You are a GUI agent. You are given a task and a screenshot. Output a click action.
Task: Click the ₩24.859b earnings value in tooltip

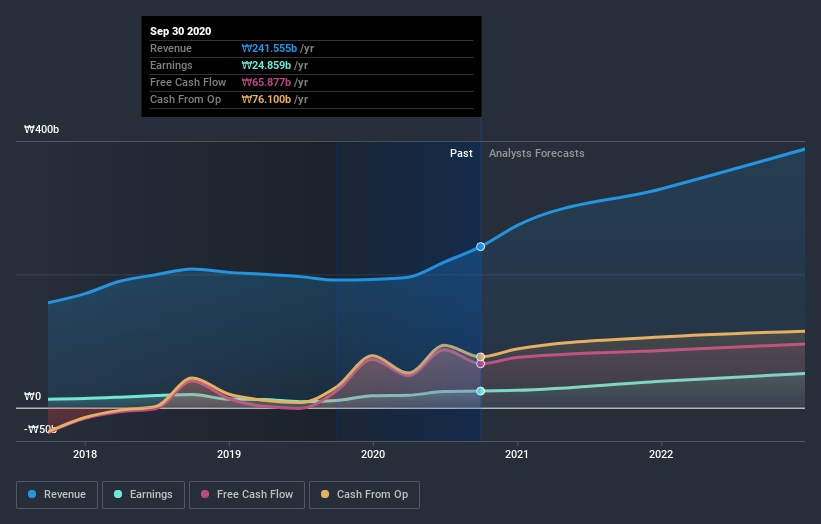266,65
